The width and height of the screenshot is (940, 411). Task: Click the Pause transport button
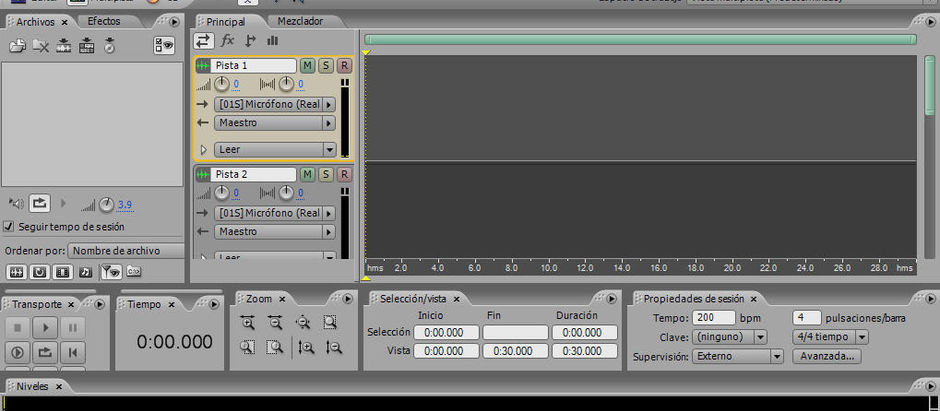tap(73, 328)
